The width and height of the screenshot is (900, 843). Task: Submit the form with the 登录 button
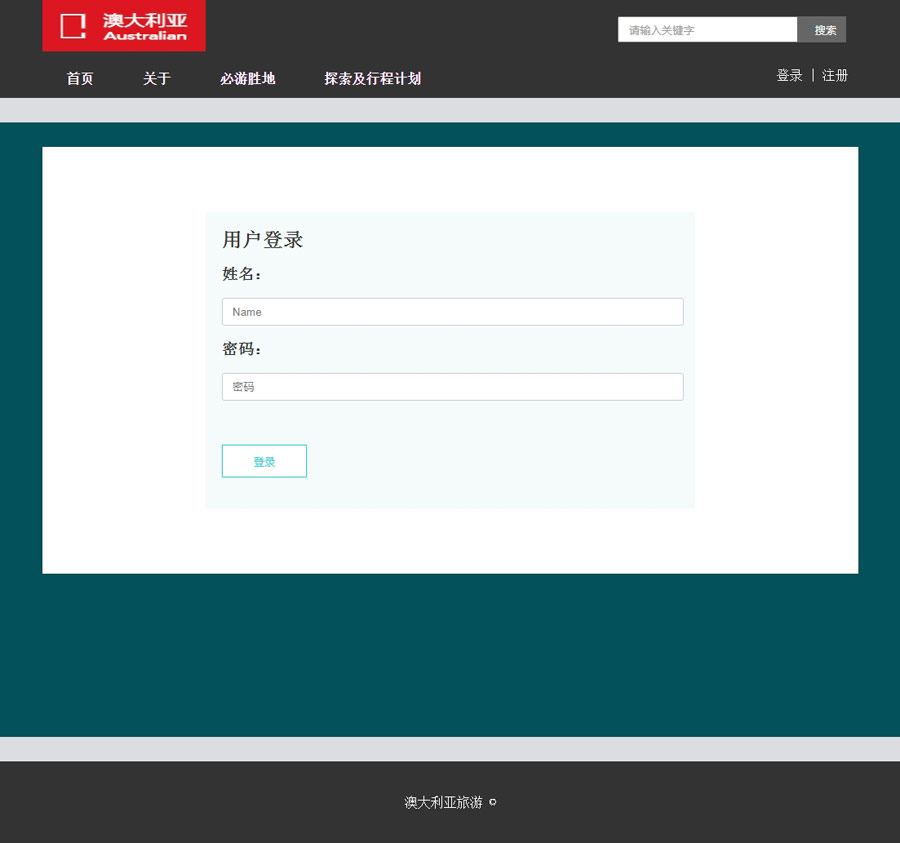(x=264, y=462)
